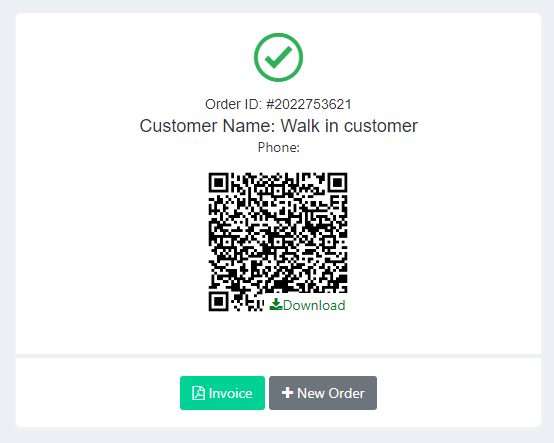Click the order QR code image
Image resolution: width=554 pixels, height=443 pixels.
point(278,242)
